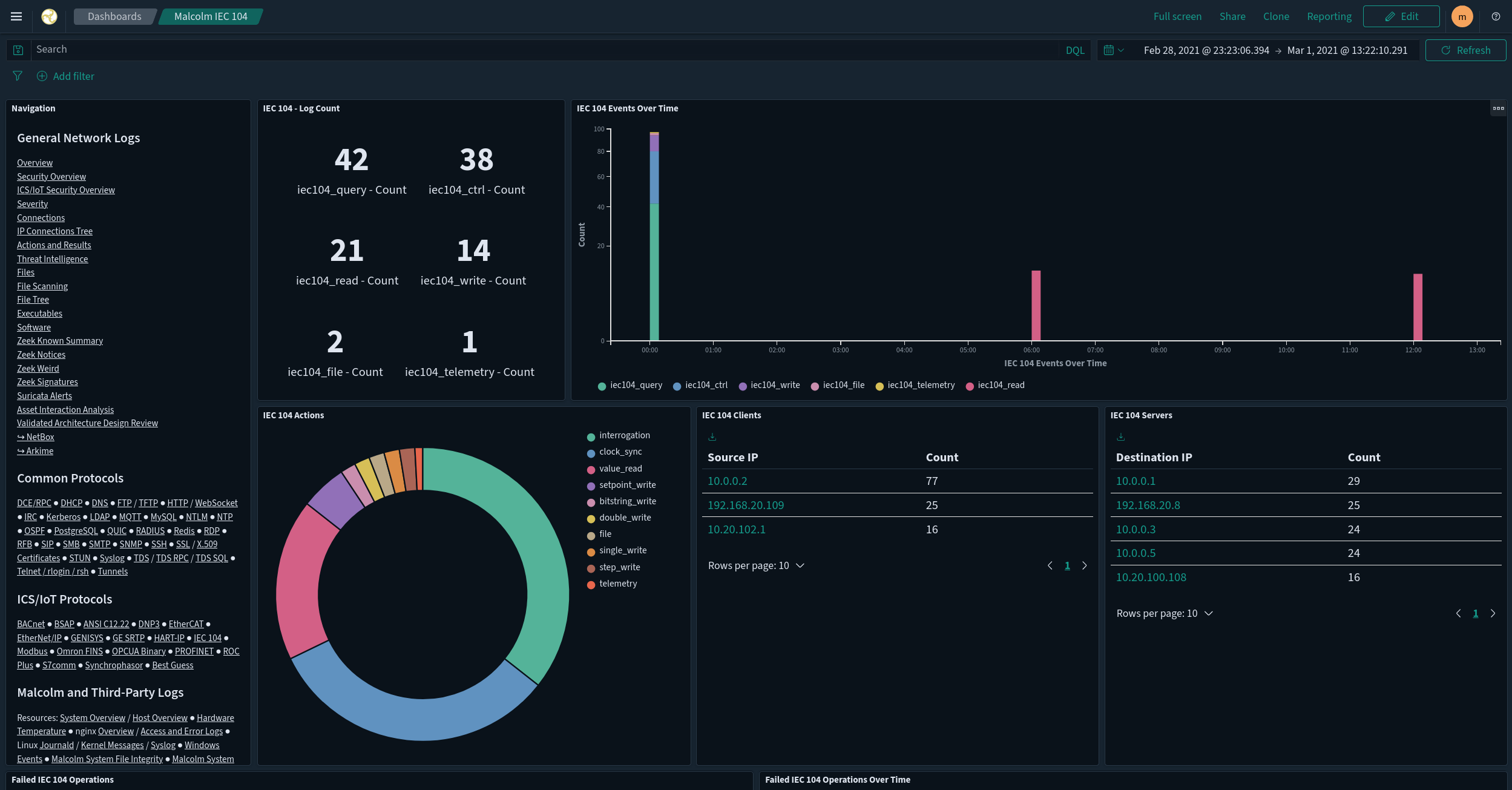
Task: Go to previous page in Clients table
Action: point(1050,565)
